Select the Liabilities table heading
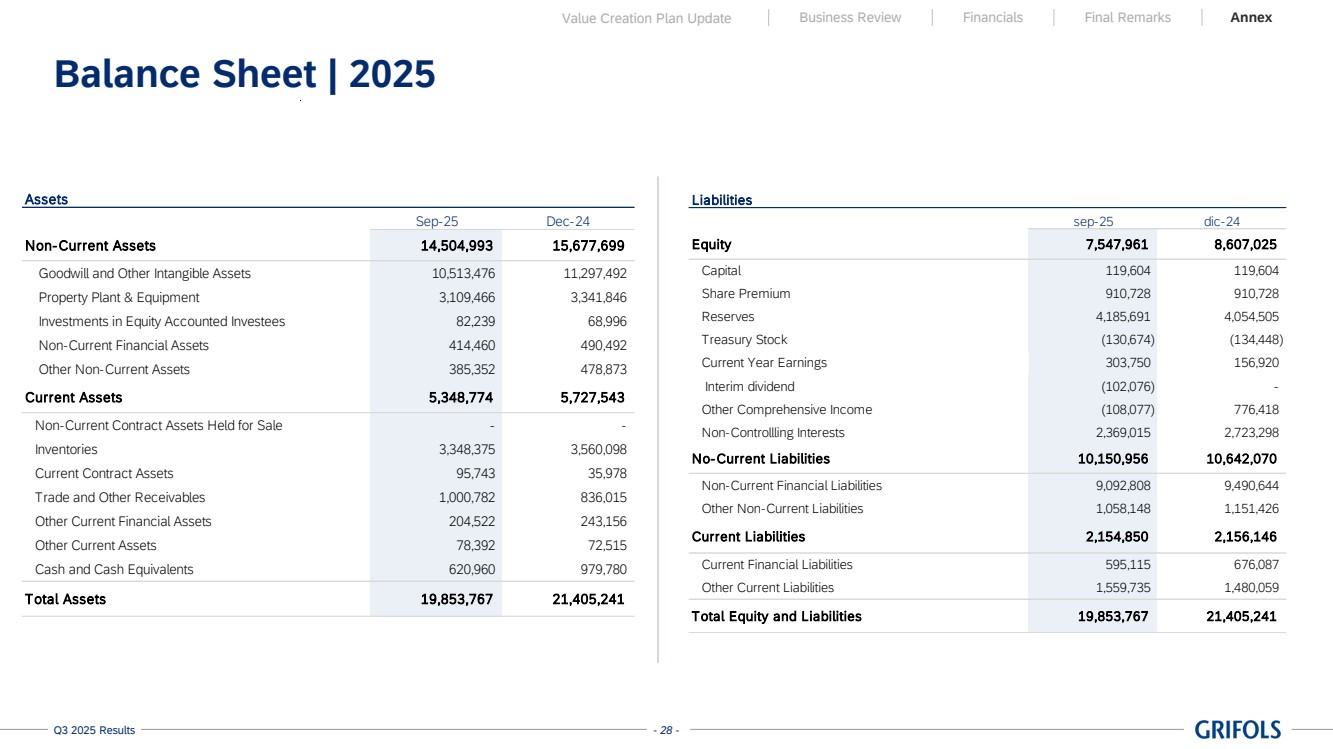1333x749 pixels. (721, 200)
